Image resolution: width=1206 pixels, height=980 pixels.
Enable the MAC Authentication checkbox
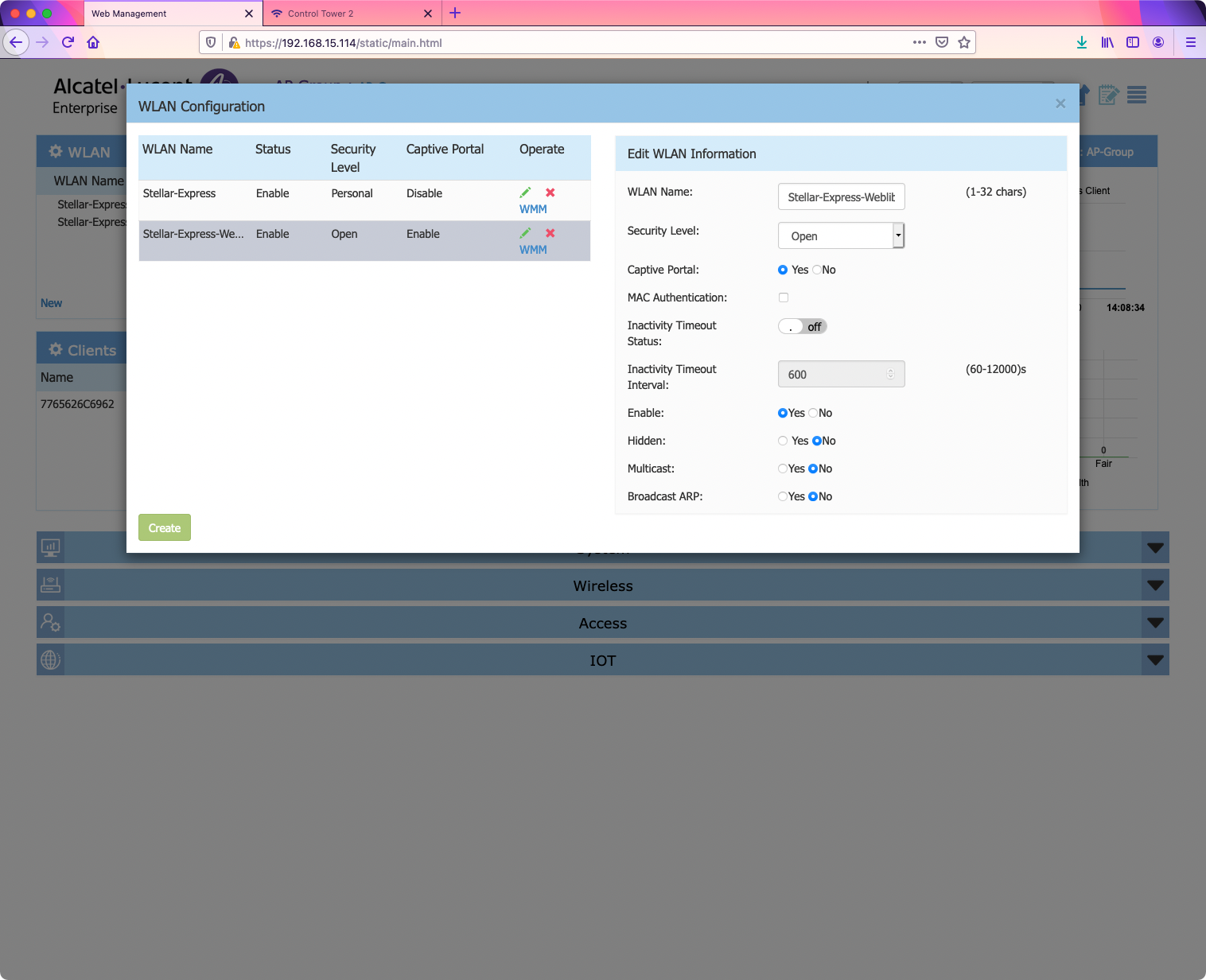click(784, 297)
